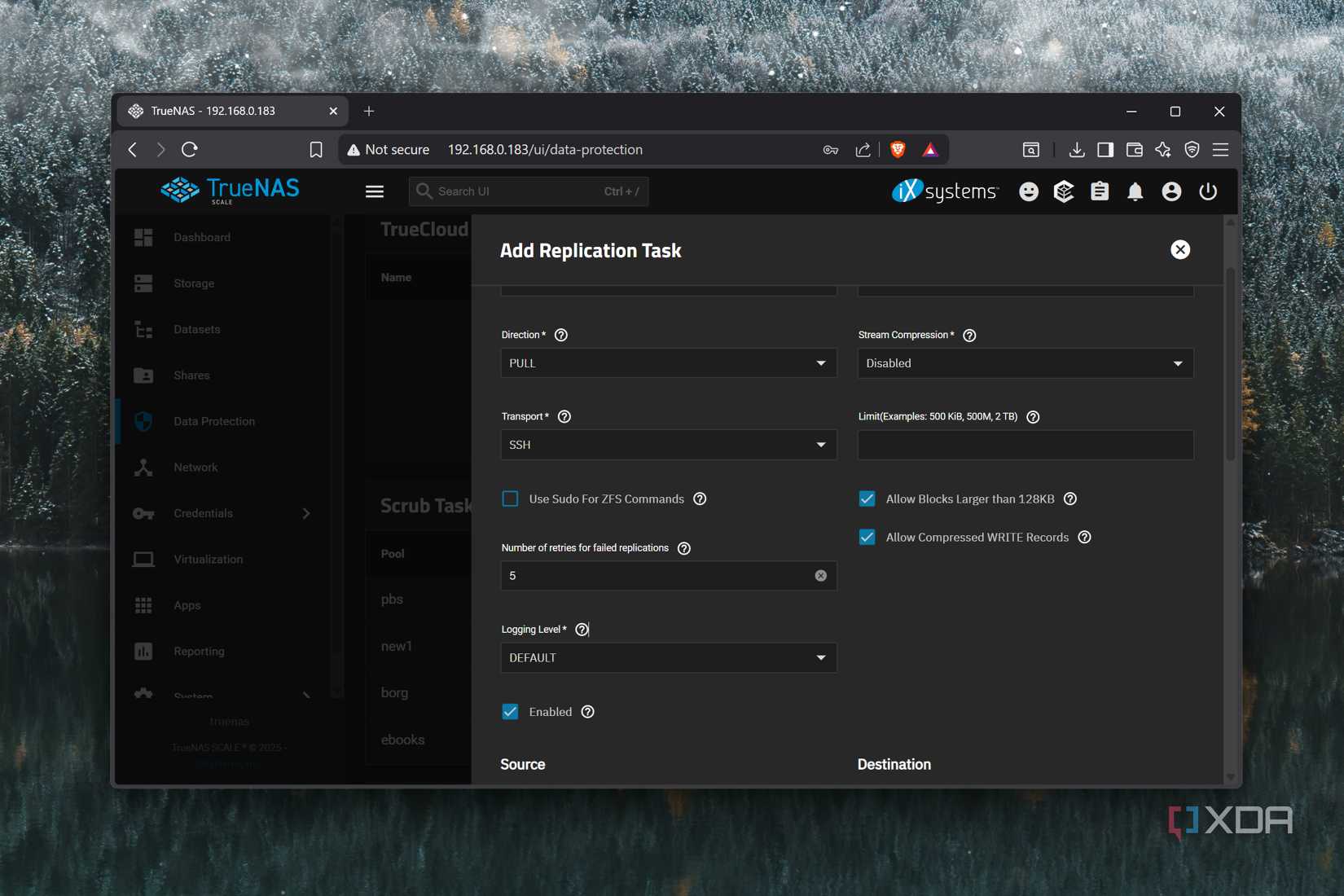1344x896 pixels.
Task: Open the TrueNAS alerts bell
Action: coord(1135,191)
